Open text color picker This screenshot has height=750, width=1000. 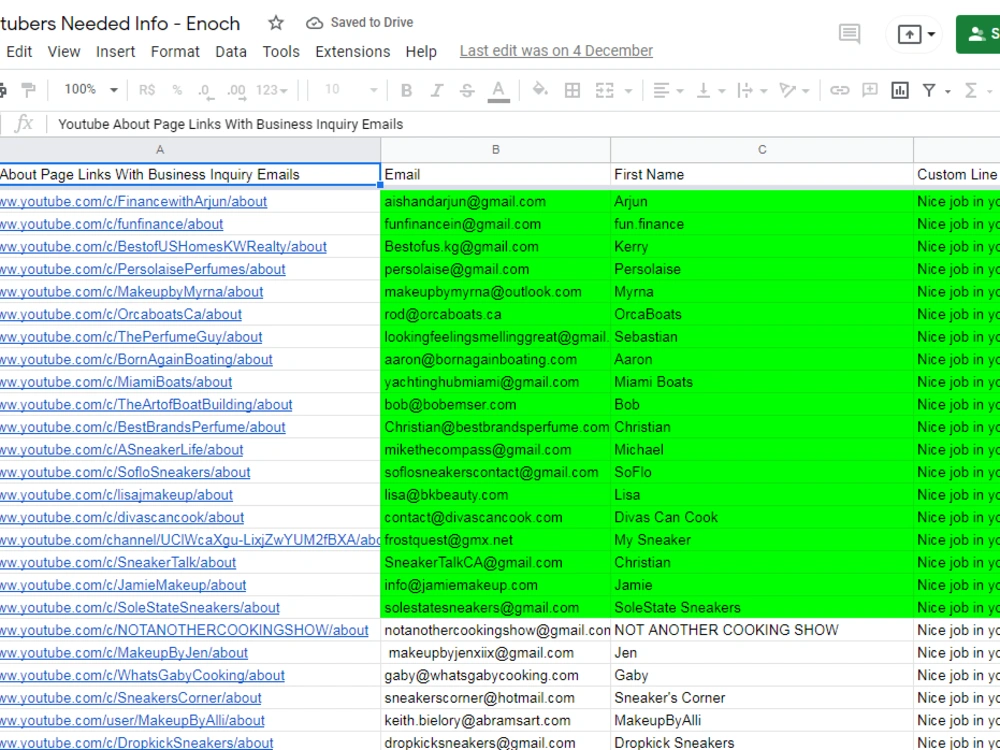[498, 91]
